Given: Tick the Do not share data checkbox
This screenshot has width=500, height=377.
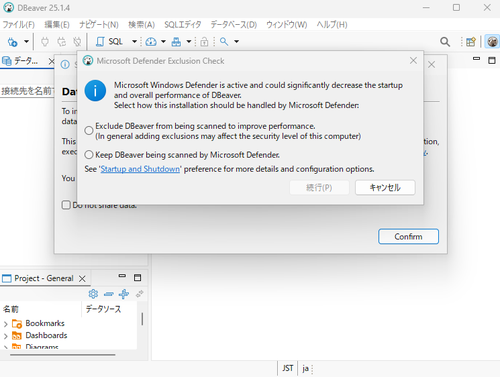Looking at the screenshot, I should point(66,205).
